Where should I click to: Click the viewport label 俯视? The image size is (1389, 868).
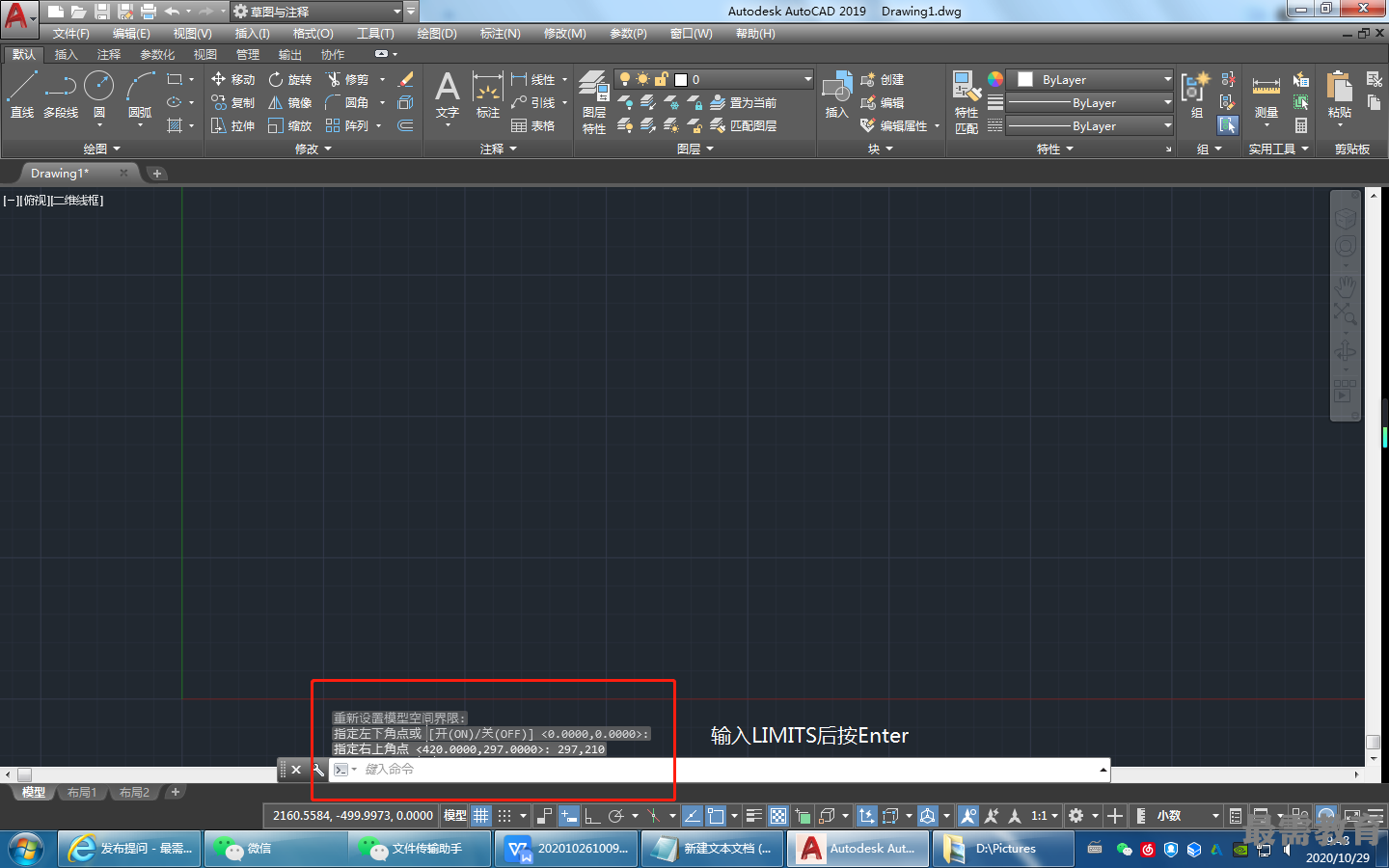(x=36, y=201)
